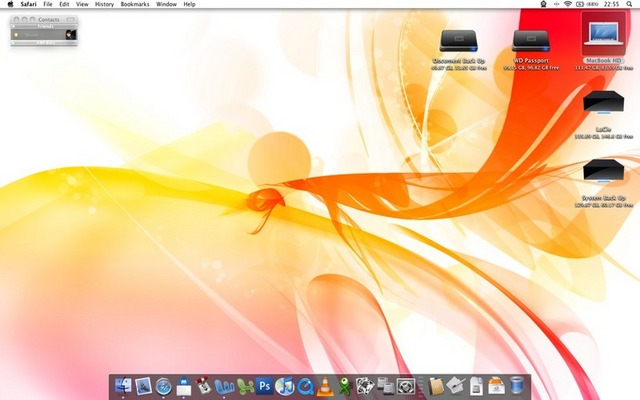Click the Contacts window title bar

44,20
